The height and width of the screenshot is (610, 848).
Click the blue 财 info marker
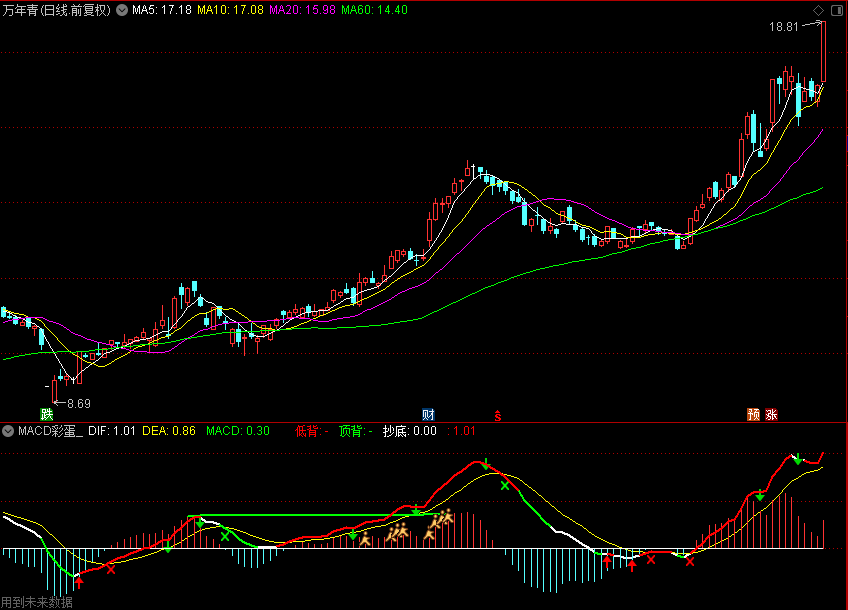pyautogui.click(x=428, y=414)
